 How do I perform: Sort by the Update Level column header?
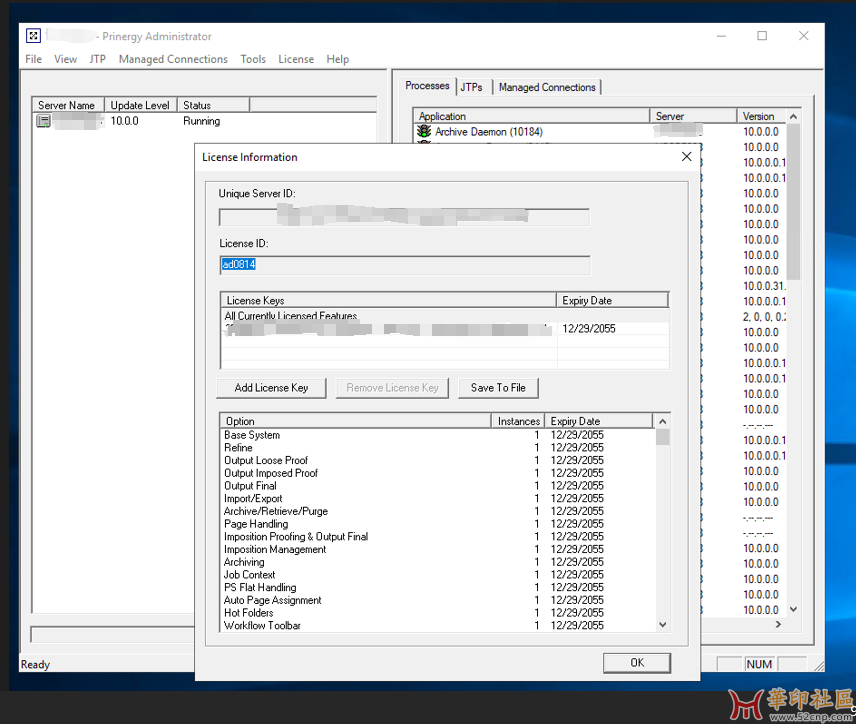140,105
